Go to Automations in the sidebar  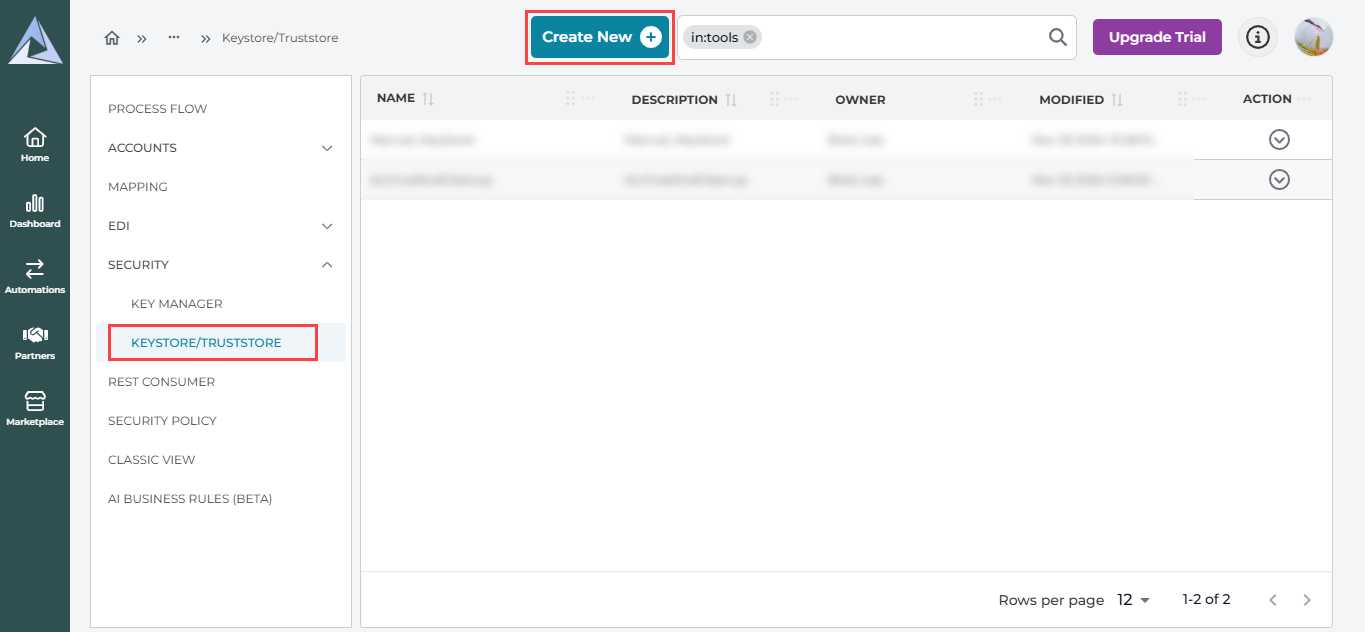pos(35,276)
